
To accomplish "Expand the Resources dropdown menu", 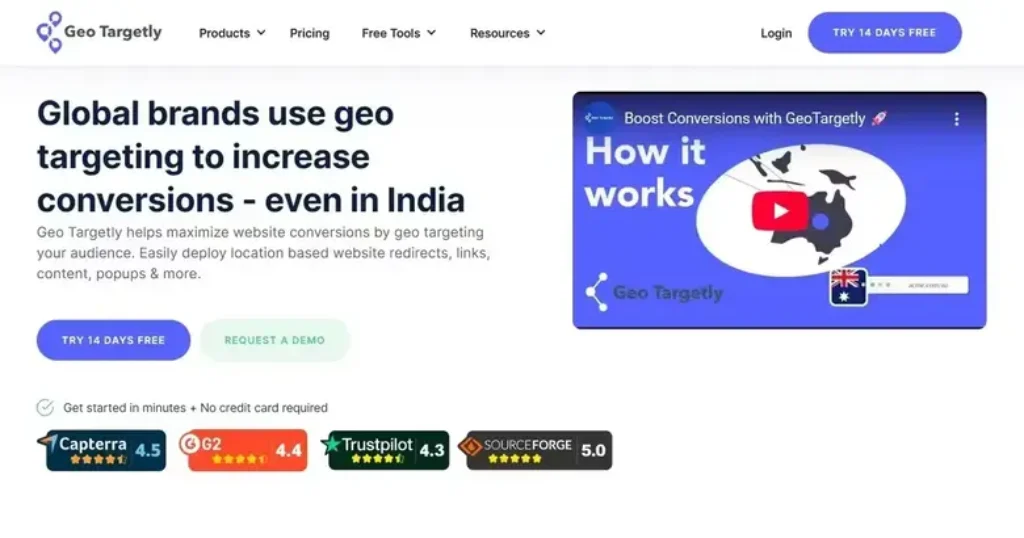I will click(507, 33).
